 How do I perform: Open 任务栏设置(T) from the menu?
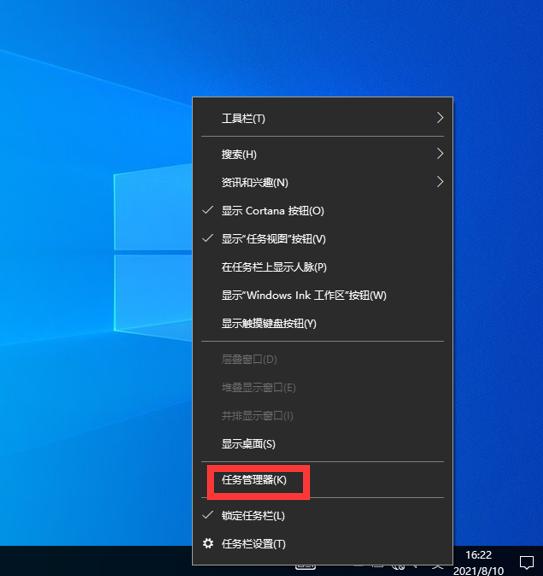click(x=323, y=544)
